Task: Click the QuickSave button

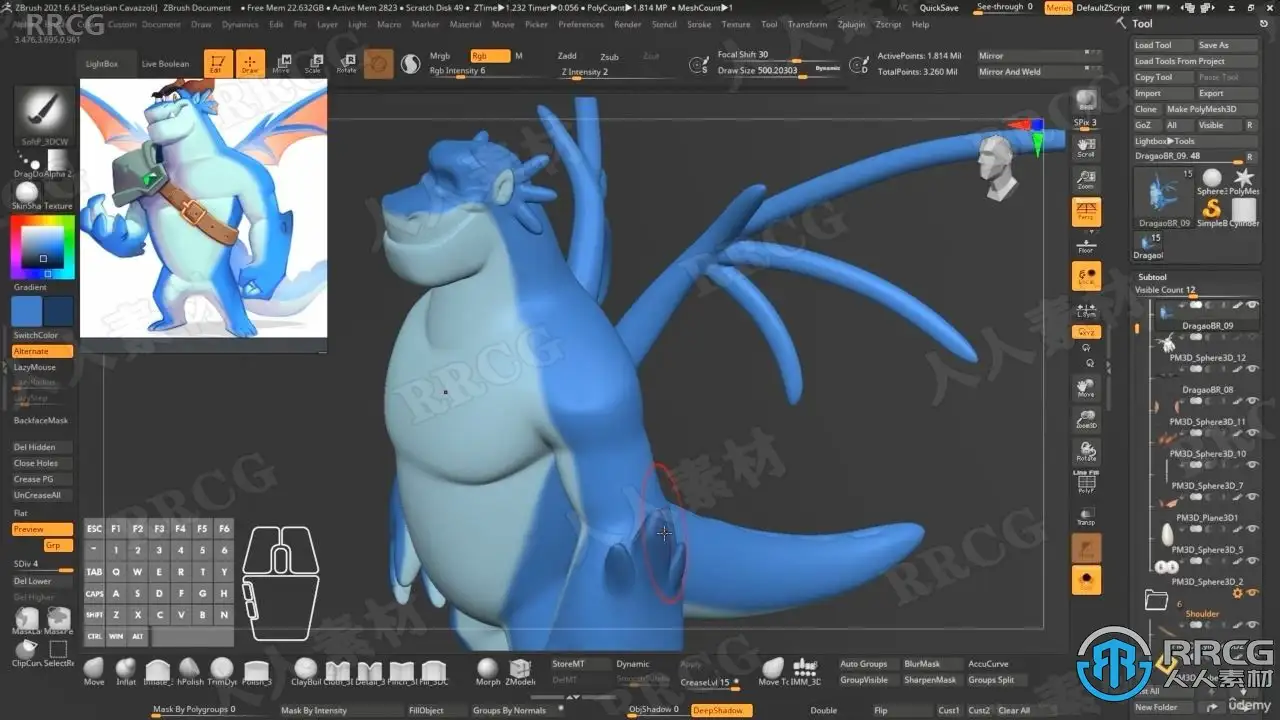Action: click(939, 8)
